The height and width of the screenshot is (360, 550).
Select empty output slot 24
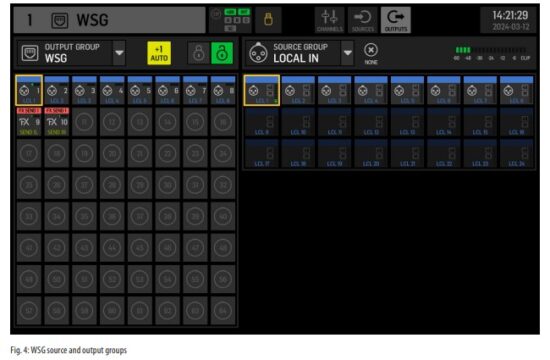pos(223,153)
